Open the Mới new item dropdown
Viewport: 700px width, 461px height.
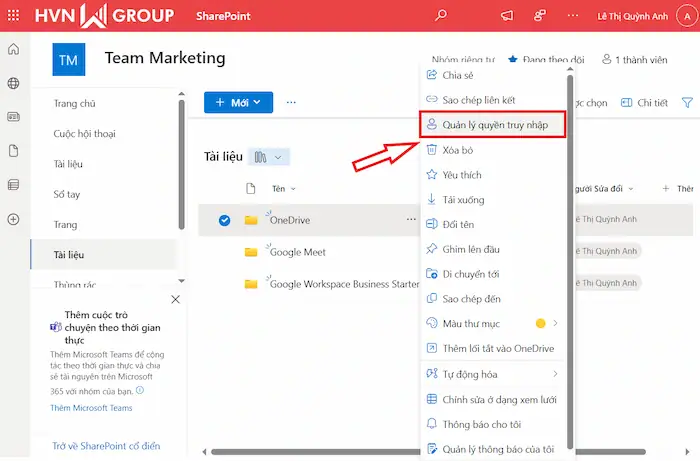pyautogui.click(x=238, y=102)
